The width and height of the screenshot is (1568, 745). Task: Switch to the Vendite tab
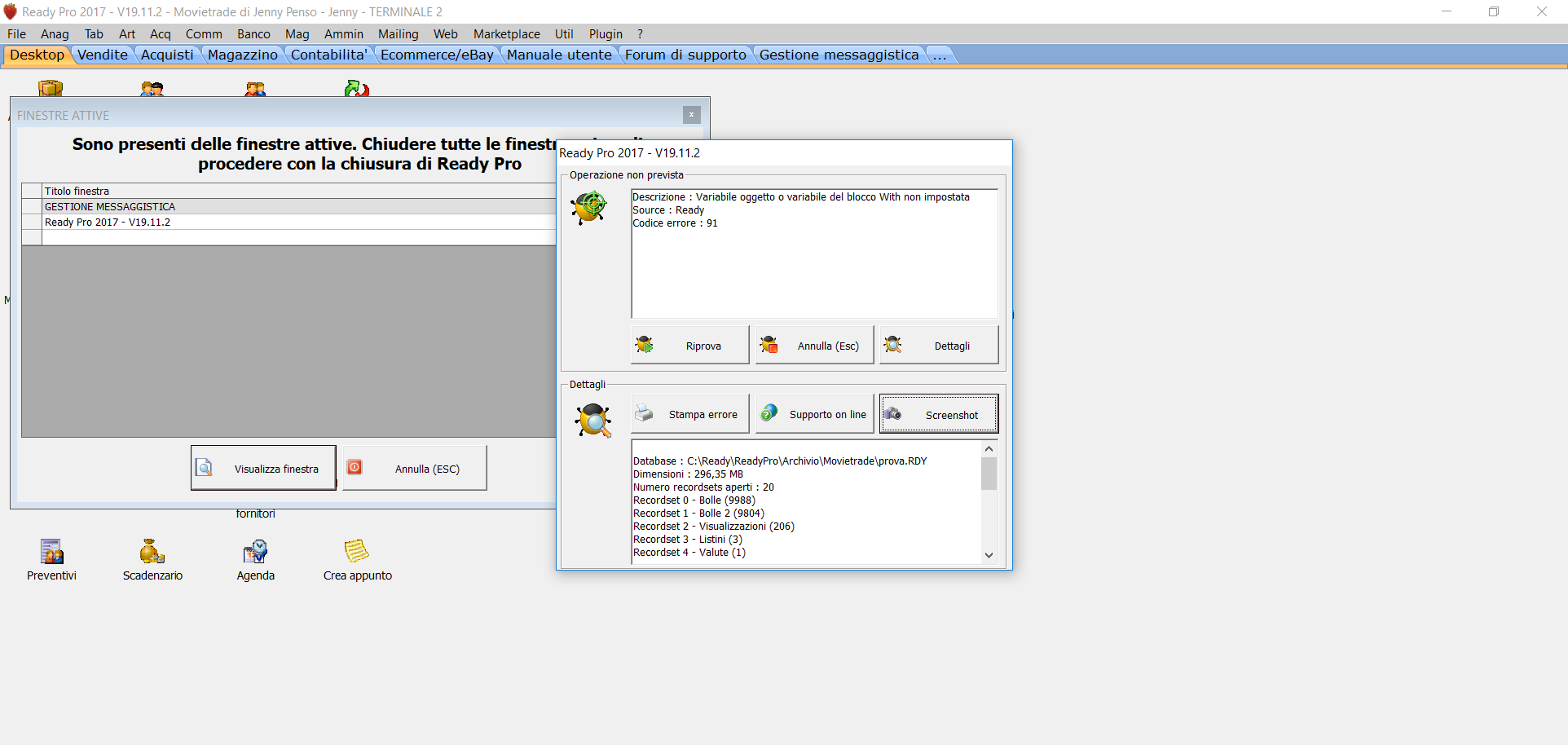103,55
